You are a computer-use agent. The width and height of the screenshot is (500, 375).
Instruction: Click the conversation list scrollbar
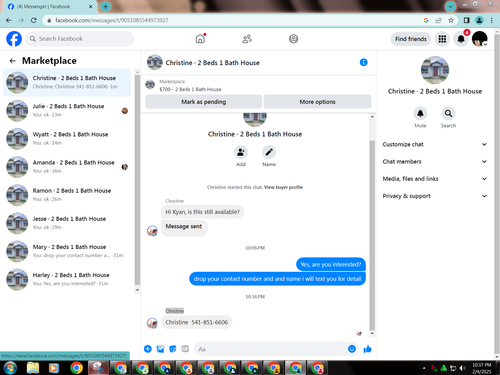pos(137,180)
